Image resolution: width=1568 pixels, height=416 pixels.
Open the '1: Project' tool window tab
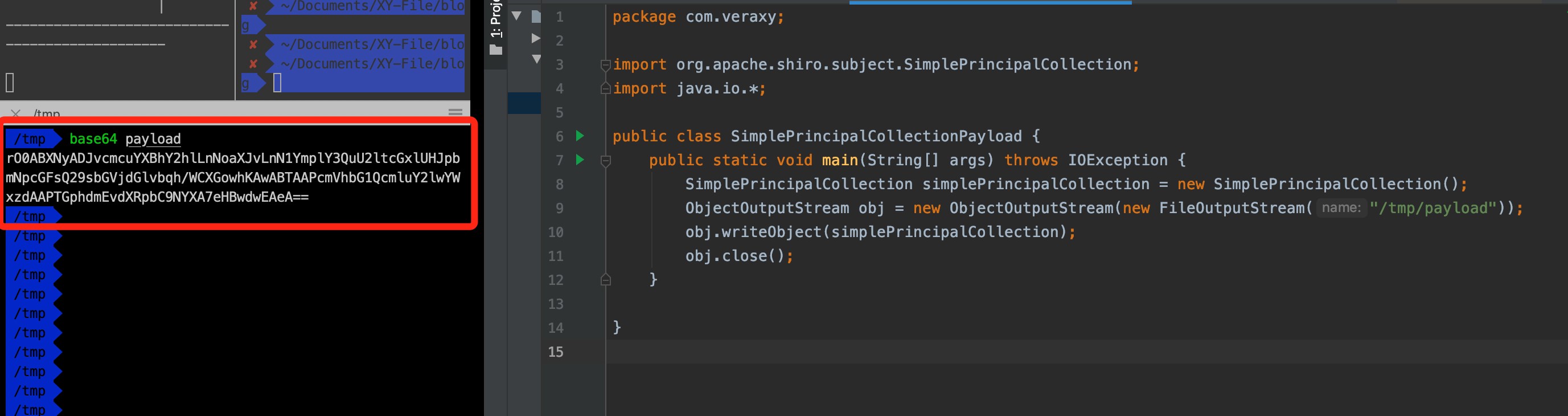(x=496, y=19)
